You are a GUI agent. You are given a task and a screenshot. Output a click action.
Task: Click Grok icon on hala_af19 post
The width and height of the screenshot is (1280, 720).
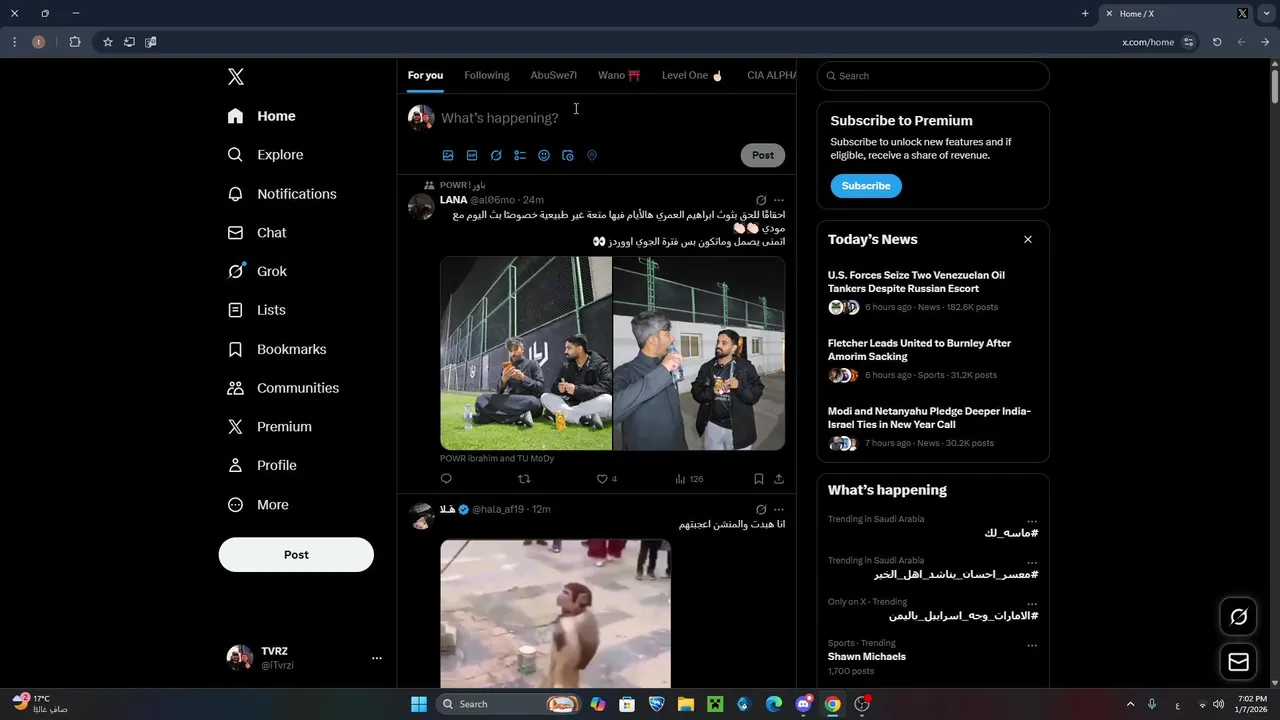761,510
